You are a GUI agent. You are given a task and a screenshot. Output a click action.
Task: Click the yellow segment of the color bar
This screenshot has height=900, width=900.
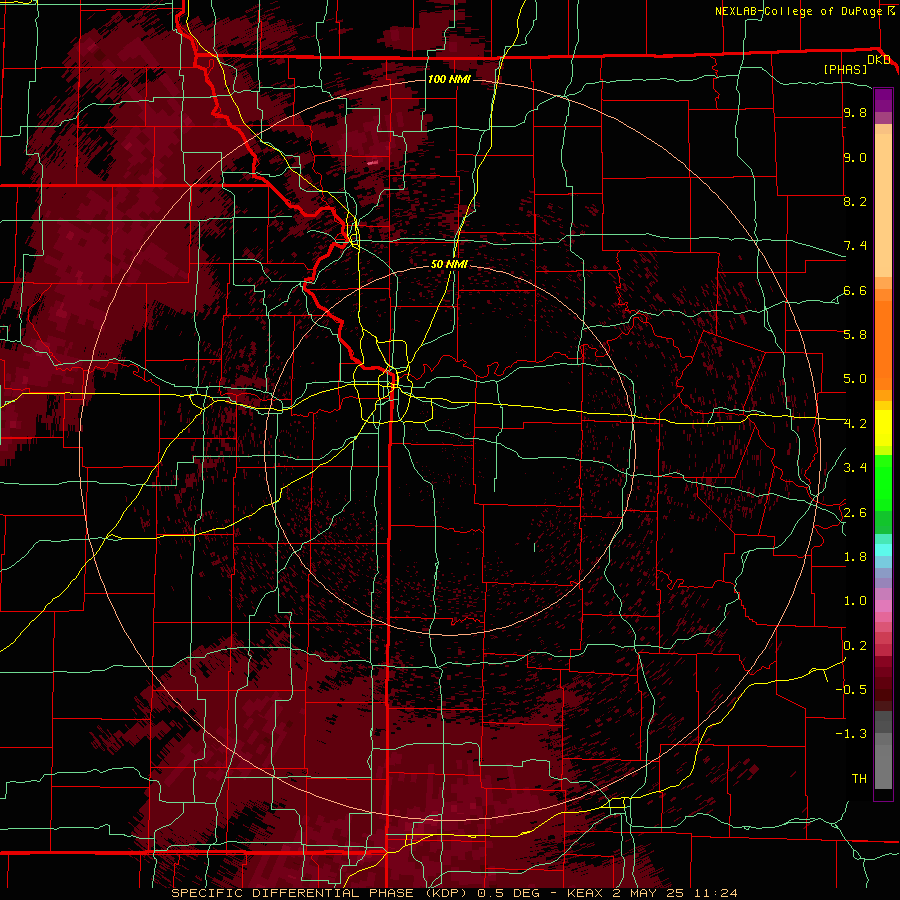pos(883,428)
